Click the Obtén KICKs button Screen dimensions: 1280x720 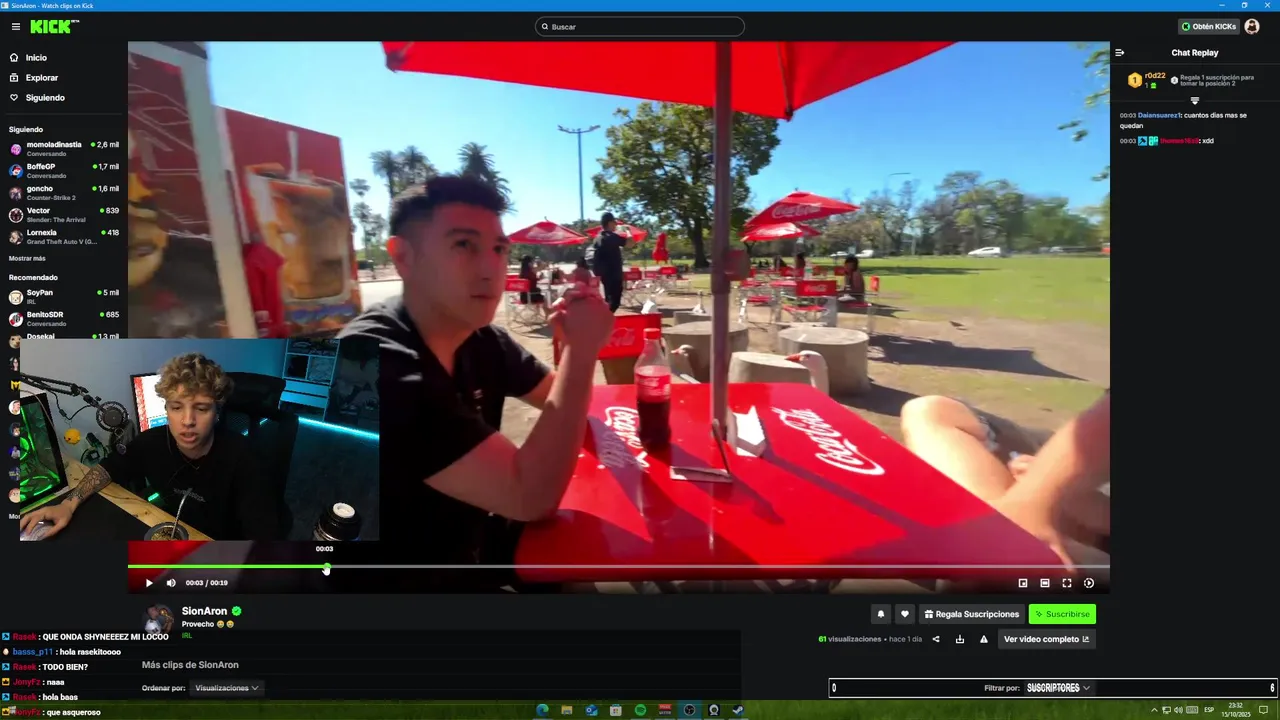tap(1208, 27)
